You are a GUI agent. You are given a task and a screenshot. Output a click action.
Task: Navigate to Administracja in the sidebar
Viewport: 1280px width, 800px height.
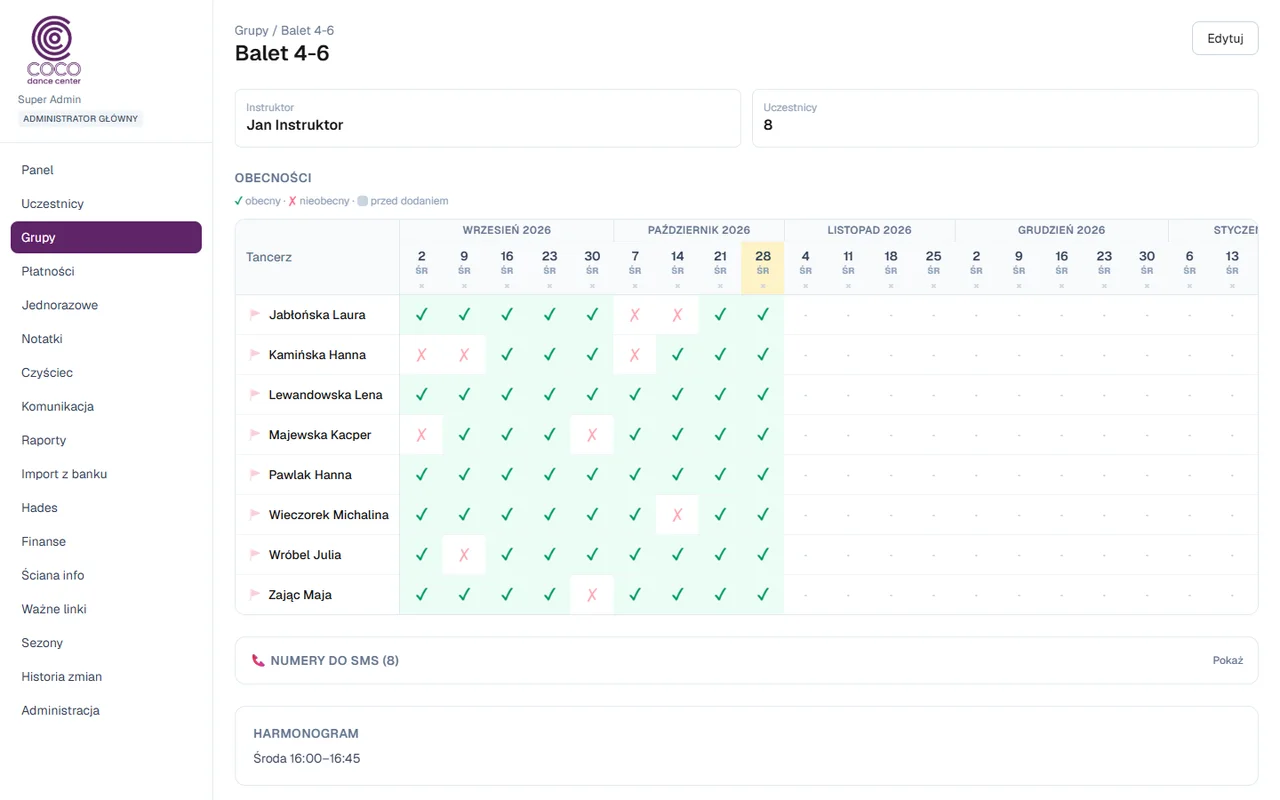[106, 711]
